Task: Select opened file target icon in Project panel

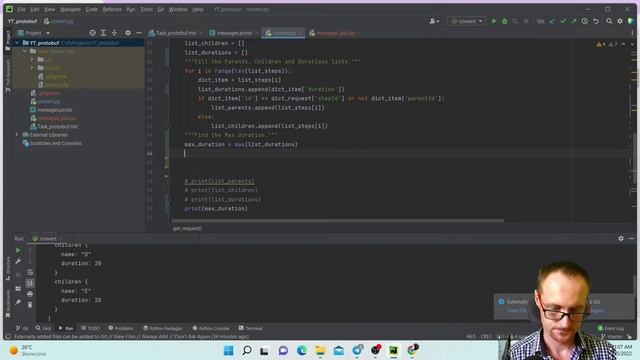Action: point(93,33)
